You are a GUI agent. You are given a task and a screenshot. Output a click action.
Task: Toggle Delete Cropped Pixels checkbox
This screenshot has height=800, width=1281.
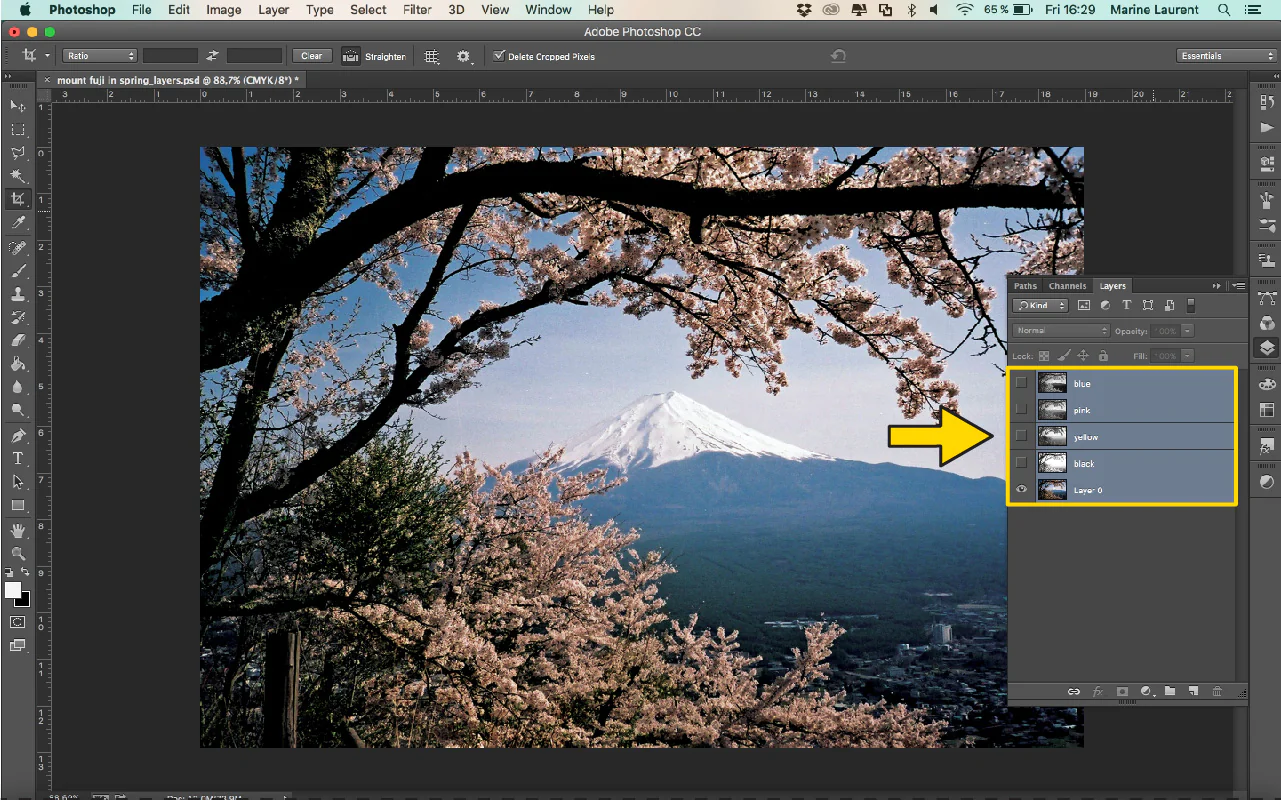499,56
